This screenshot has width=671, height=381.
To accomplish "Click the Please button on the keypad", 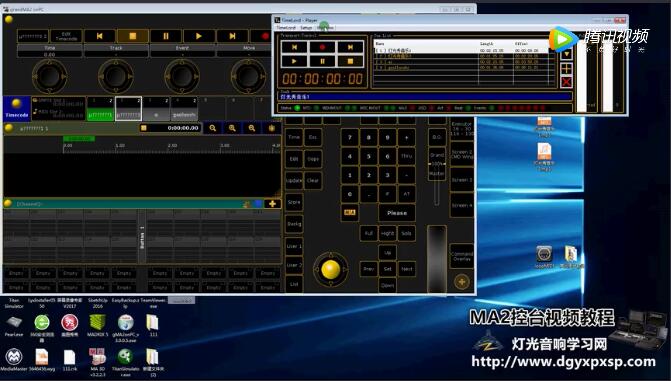I will click(397, 213).
